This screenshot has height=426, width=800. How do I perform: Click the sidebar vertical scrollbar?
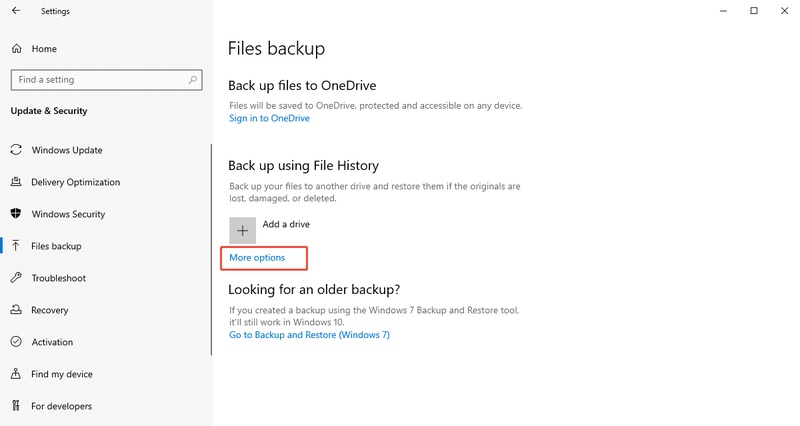[211, 249]
